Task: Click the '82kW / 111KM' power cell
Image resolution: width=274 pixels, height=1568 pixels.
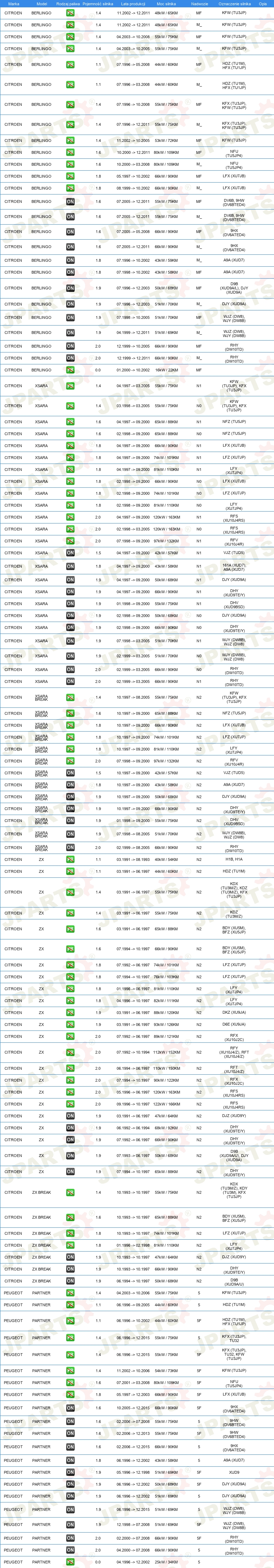Action: pos(166,1001)
